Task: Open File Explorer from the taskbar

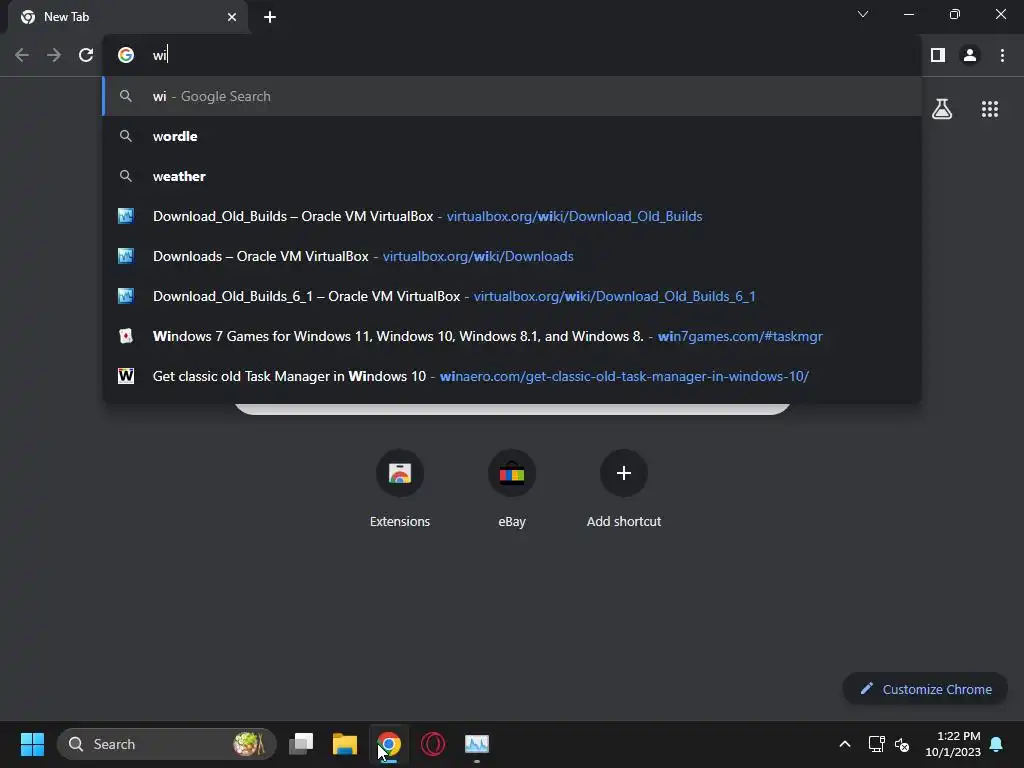Action: (x=345, y=744)
